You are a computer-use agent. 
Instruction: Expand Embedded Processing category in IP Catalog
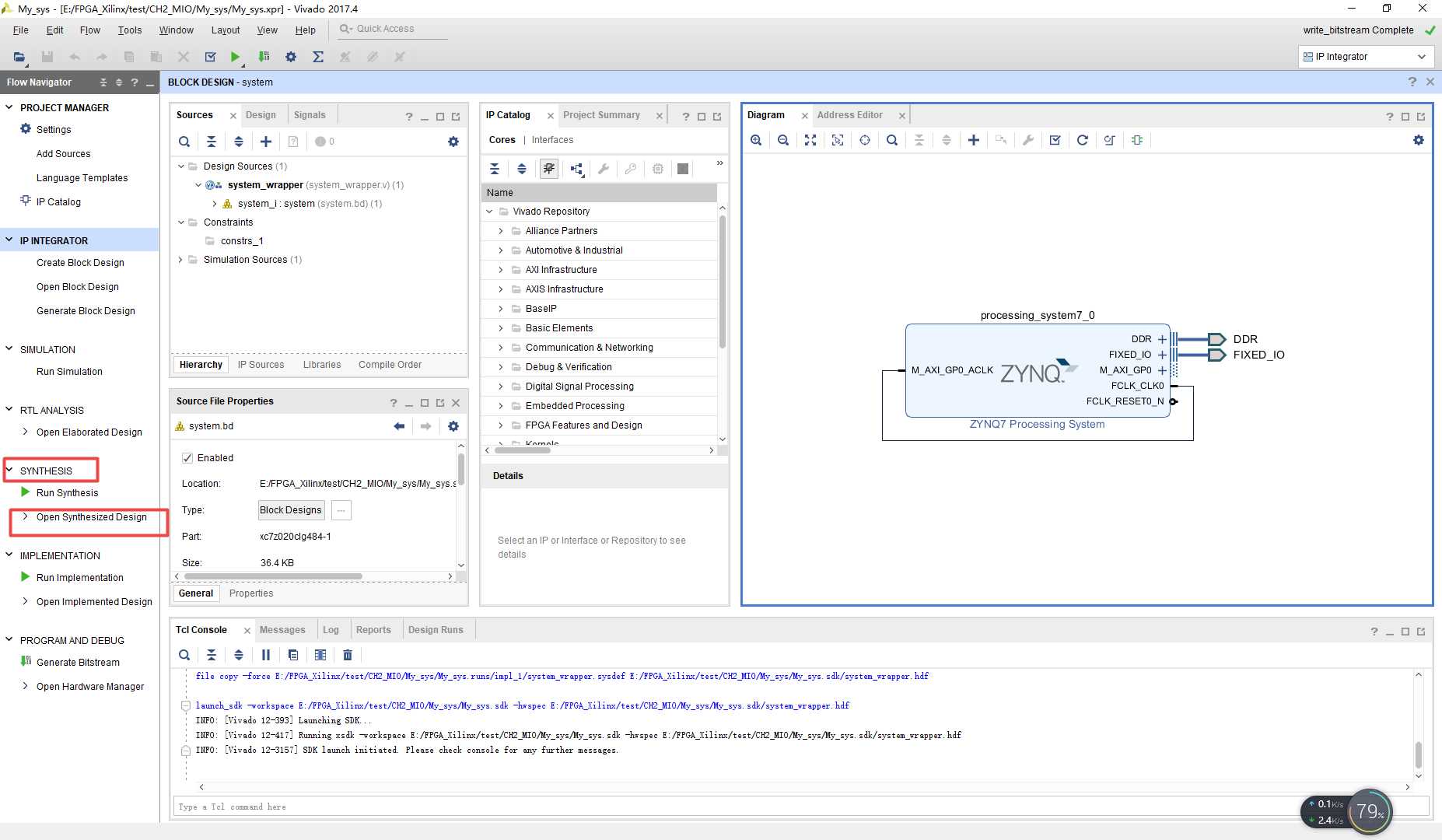[x=501, y=406]
